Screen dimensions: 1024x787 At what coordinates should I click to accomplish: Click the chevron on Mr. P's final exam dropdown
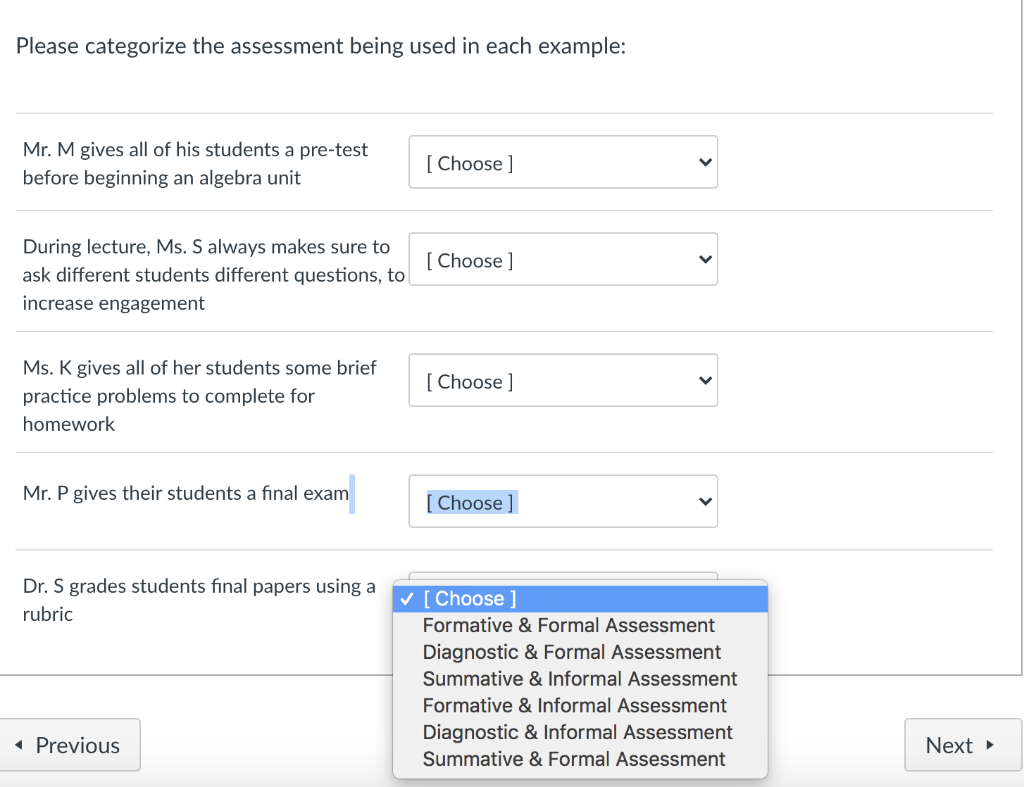point(707,501)
